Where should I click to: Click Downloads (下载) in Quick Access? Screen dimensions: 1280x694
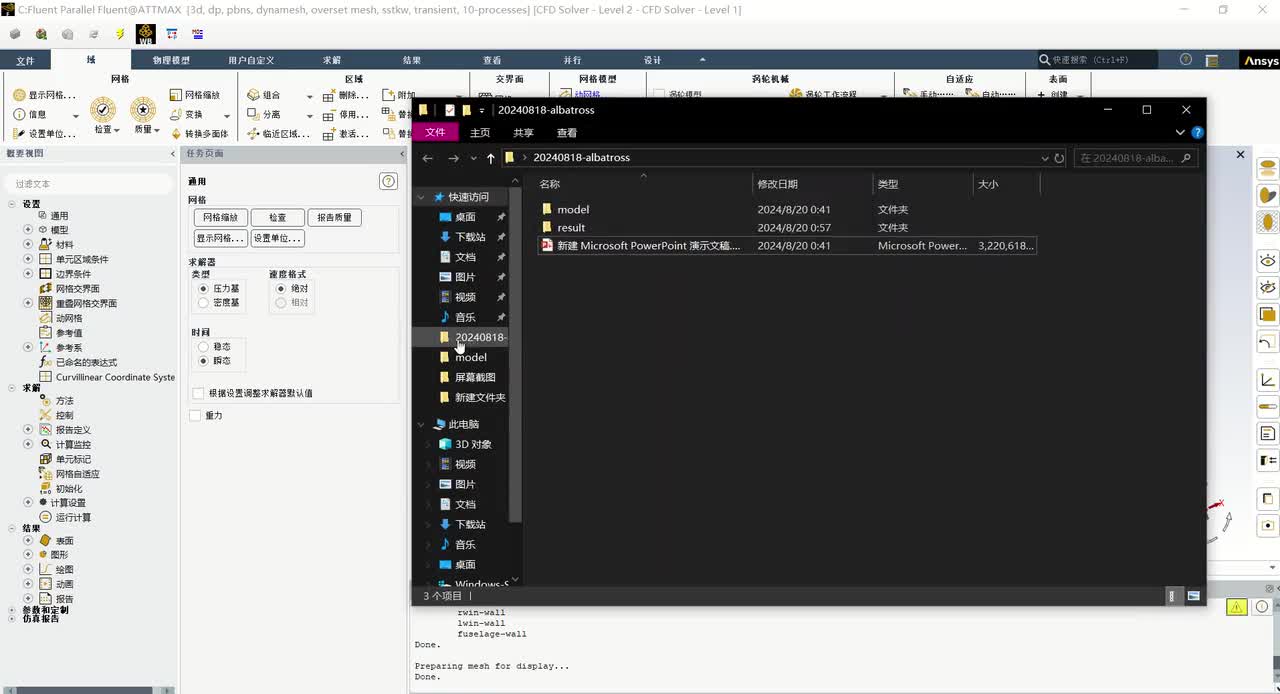[470, 237]
